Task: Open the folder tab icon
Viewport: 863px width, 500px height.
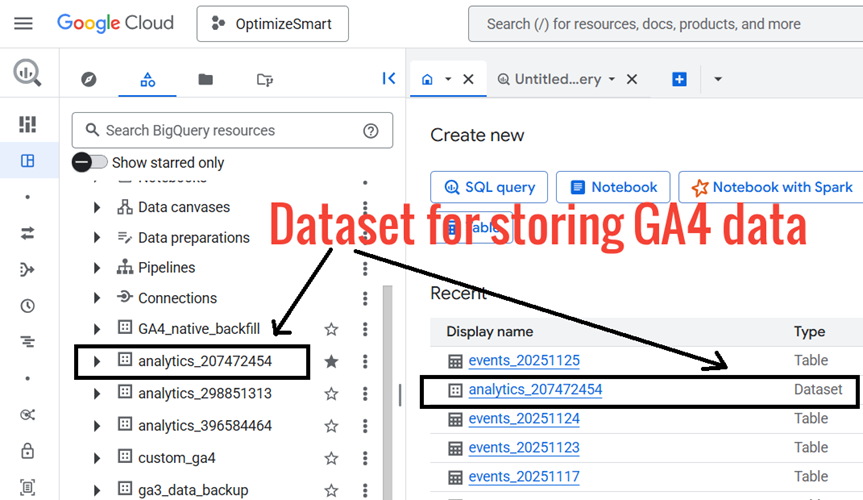Action: (205, 79)
